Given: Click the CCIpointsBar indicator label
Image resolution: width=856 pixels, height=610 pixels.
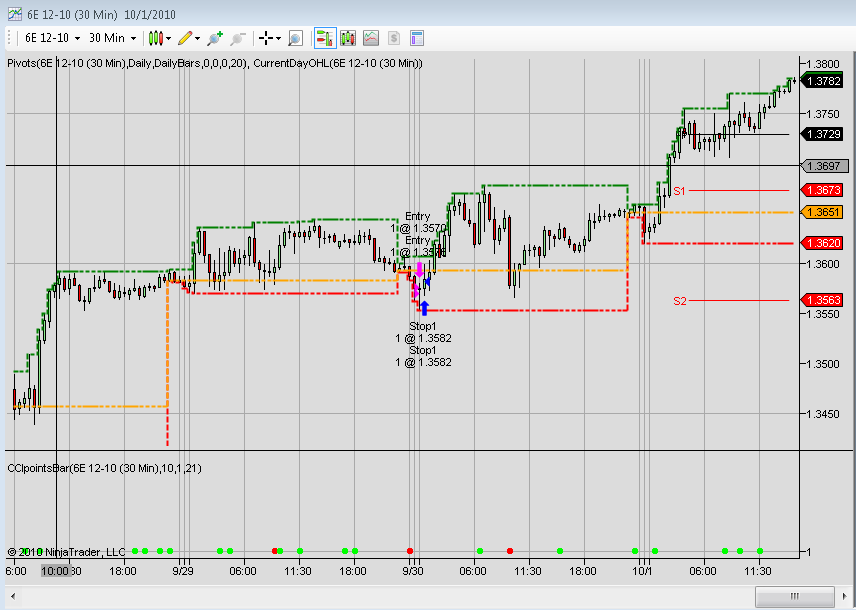Looking at the screenshot, I should pyautogui.click(x=104, y=468).
